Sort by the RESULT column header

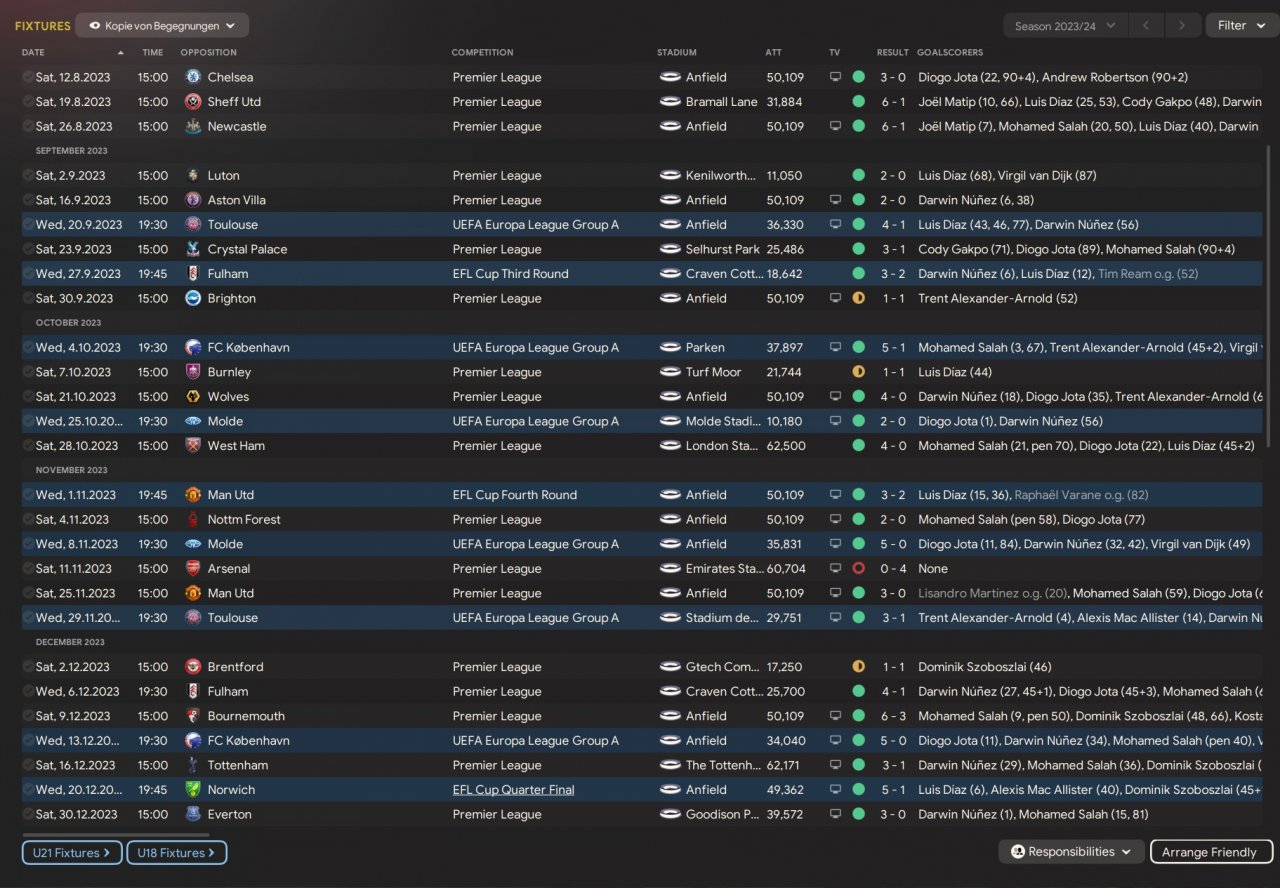click(893, 52)
